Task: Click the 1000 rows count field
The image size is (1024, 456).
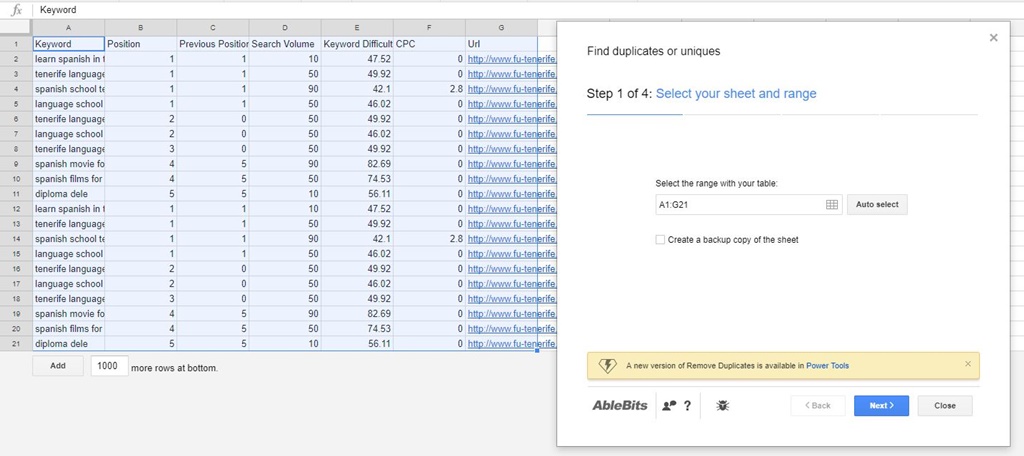Action: 108,366
